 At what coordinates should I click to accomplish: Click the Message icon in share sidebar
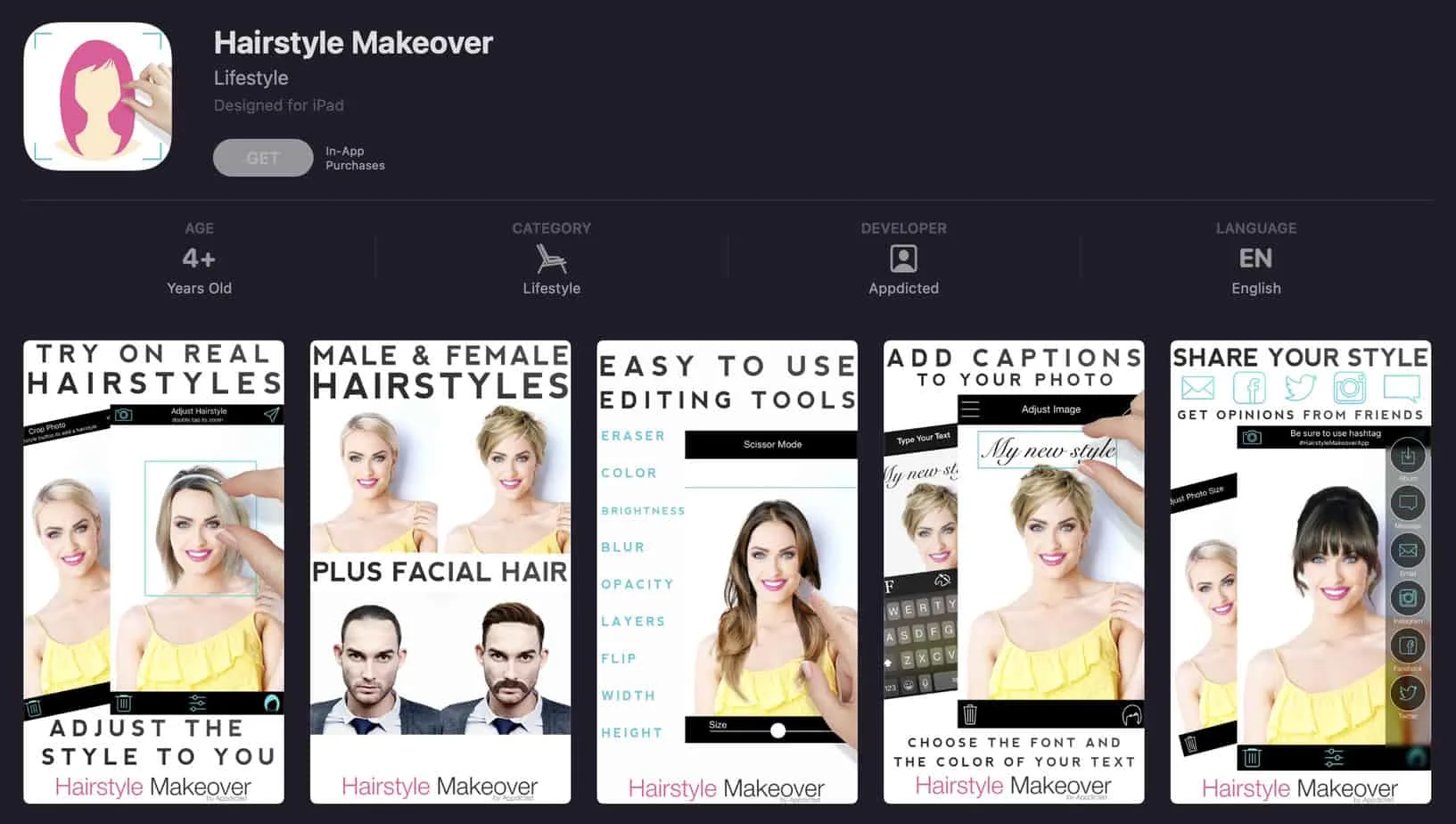coord(1408,504)
